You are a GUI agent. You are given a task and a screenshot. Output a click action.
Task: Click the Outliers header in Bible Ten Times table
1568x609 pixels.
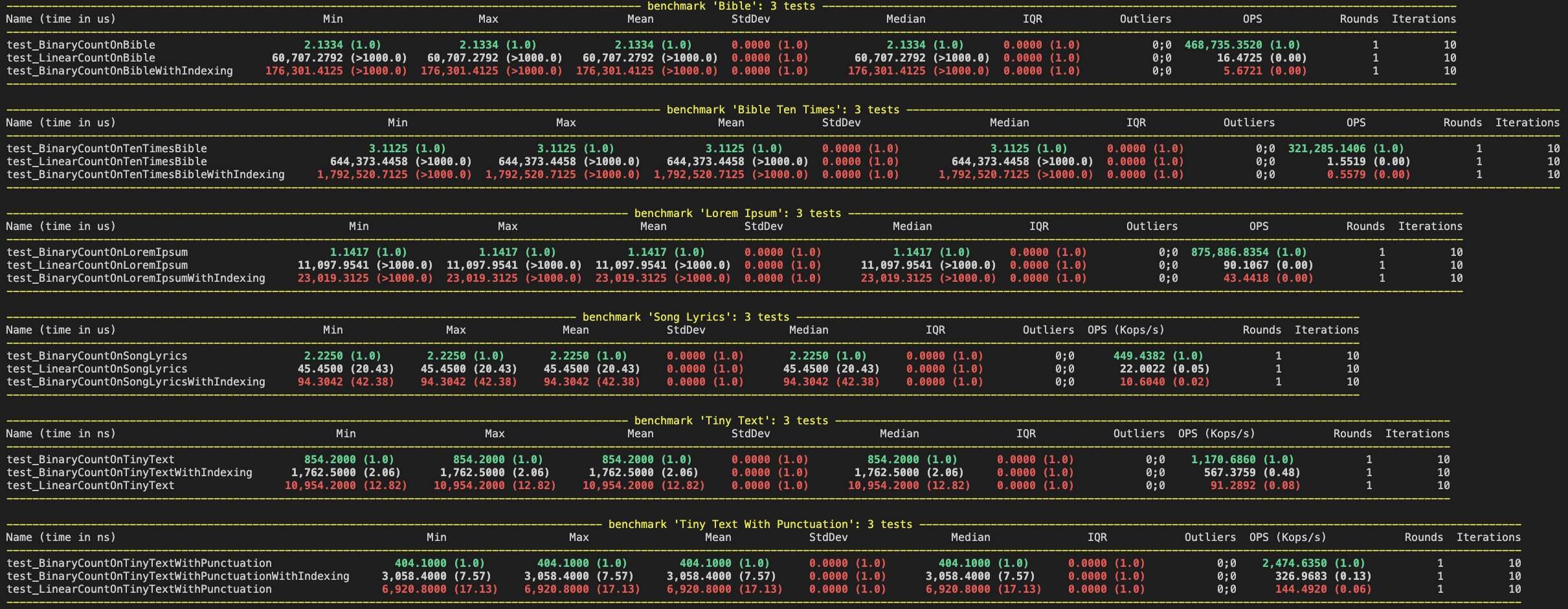[1249, 123]
